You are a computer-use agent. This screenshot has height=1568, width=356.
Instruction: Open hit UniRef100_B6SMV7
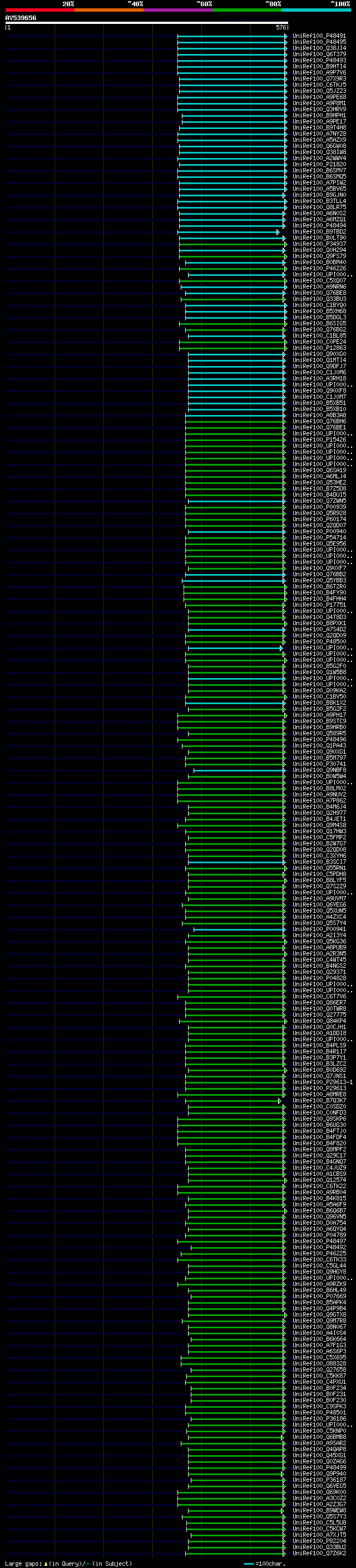pos(319,170)
